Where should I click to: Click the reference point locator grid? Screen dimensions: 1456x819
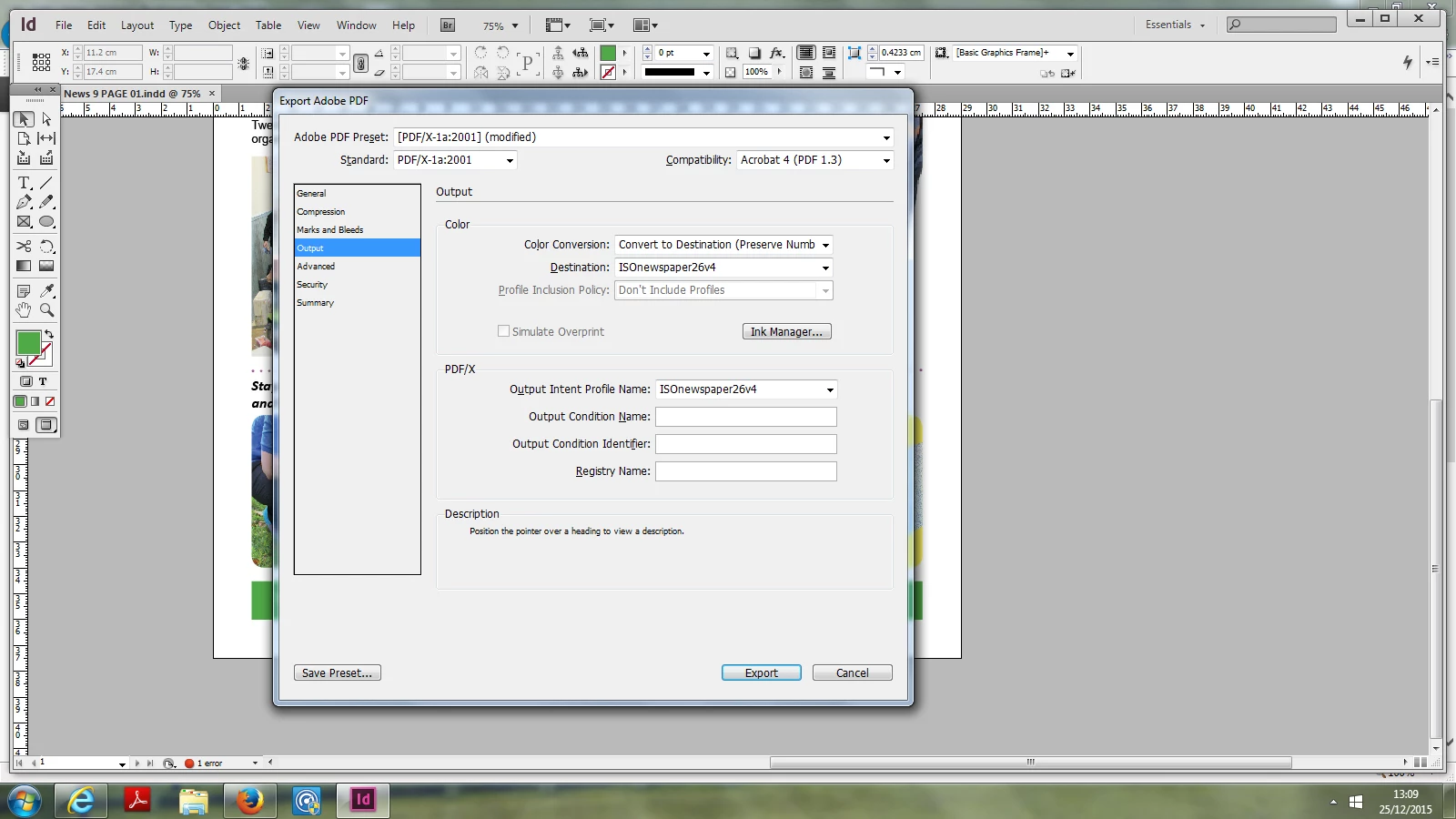[41, 62]
